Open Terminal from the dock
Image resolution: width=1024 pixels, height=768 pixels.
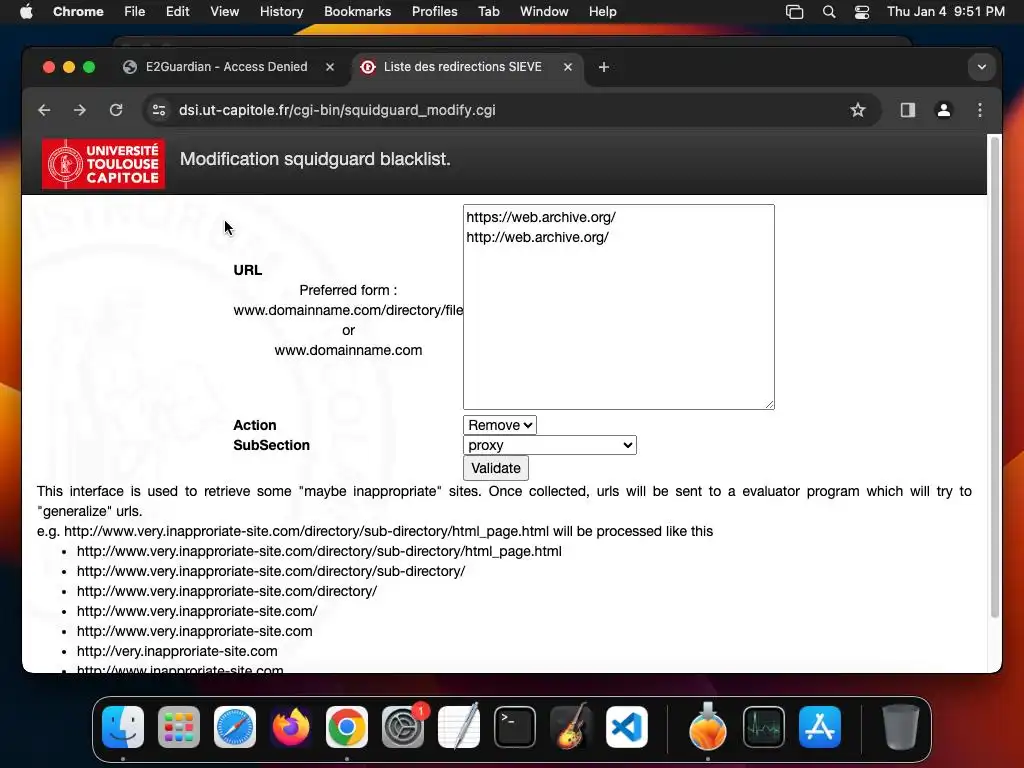tap(515, 727)
